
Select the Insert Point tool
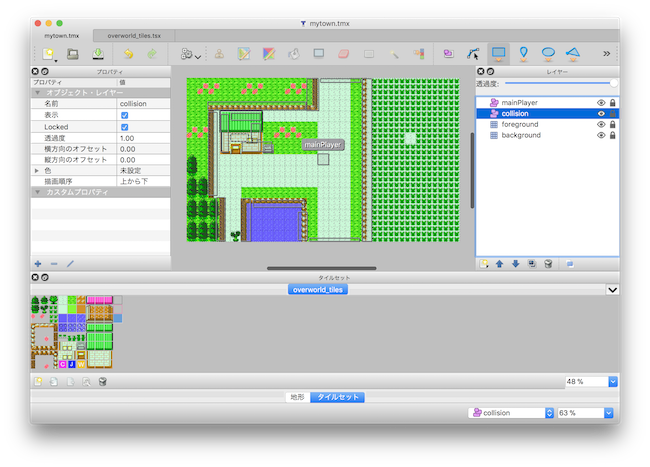coord(524,54)
